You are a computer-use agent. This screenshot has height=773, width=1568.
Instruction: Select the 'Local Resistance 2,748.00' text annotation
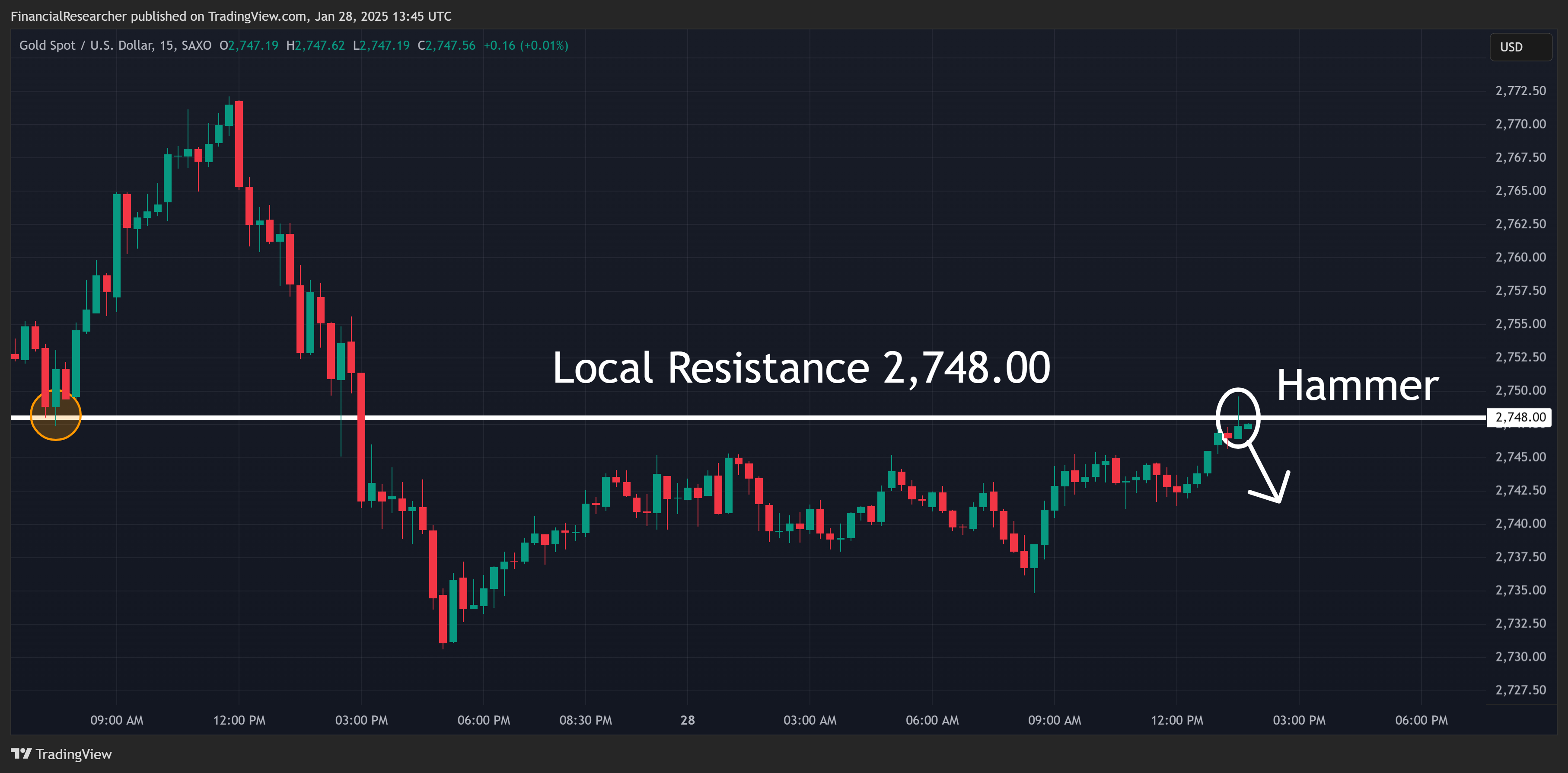click(801, 367)
